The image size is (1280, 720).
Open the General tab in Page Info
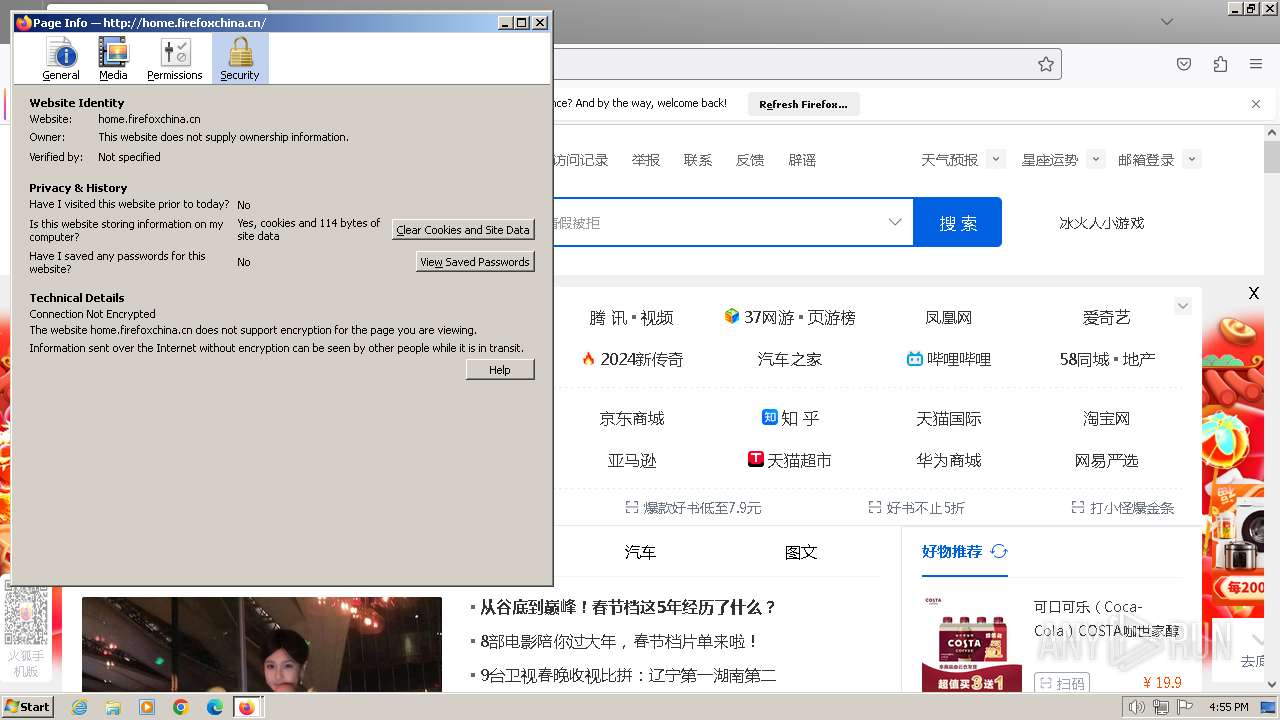[x=61, y=59]
